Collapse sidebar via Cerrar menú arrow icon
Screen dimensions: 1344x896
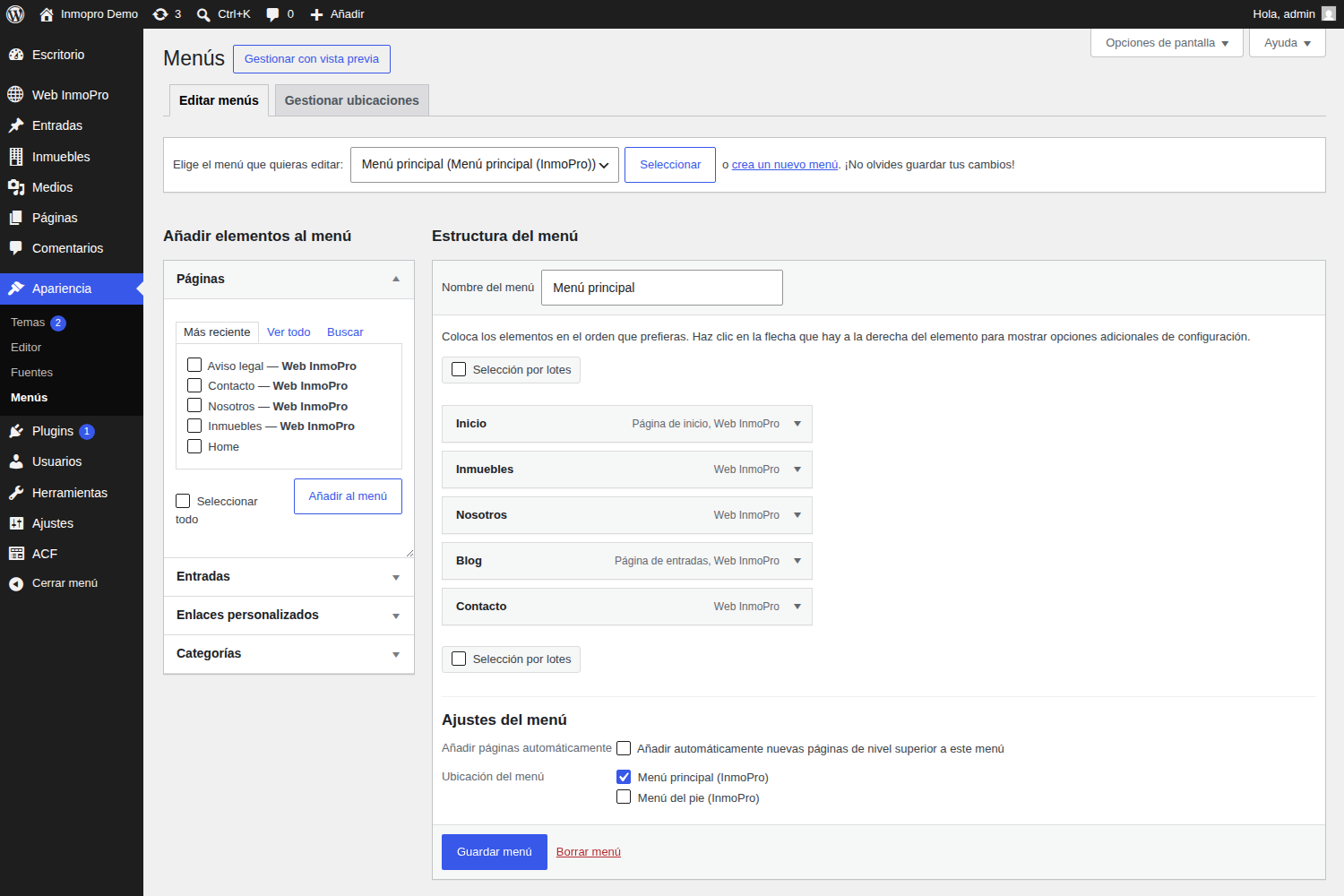point(16,583)
